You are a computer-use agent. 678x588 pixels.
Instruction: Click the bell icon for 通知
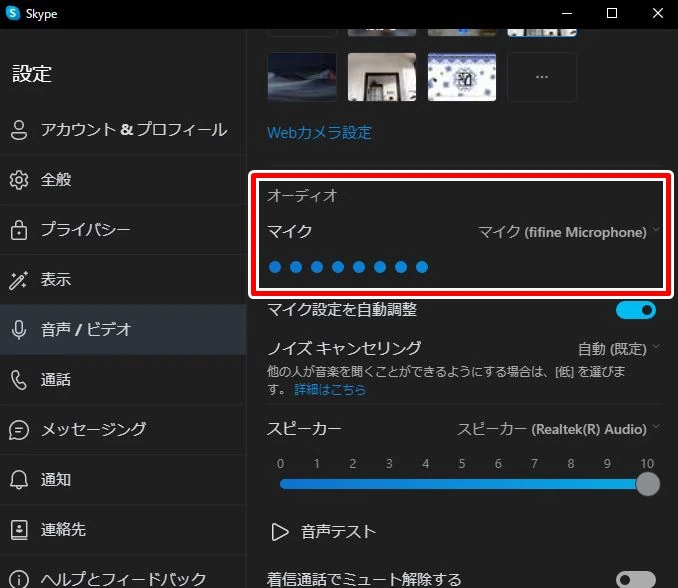point(18,479)
